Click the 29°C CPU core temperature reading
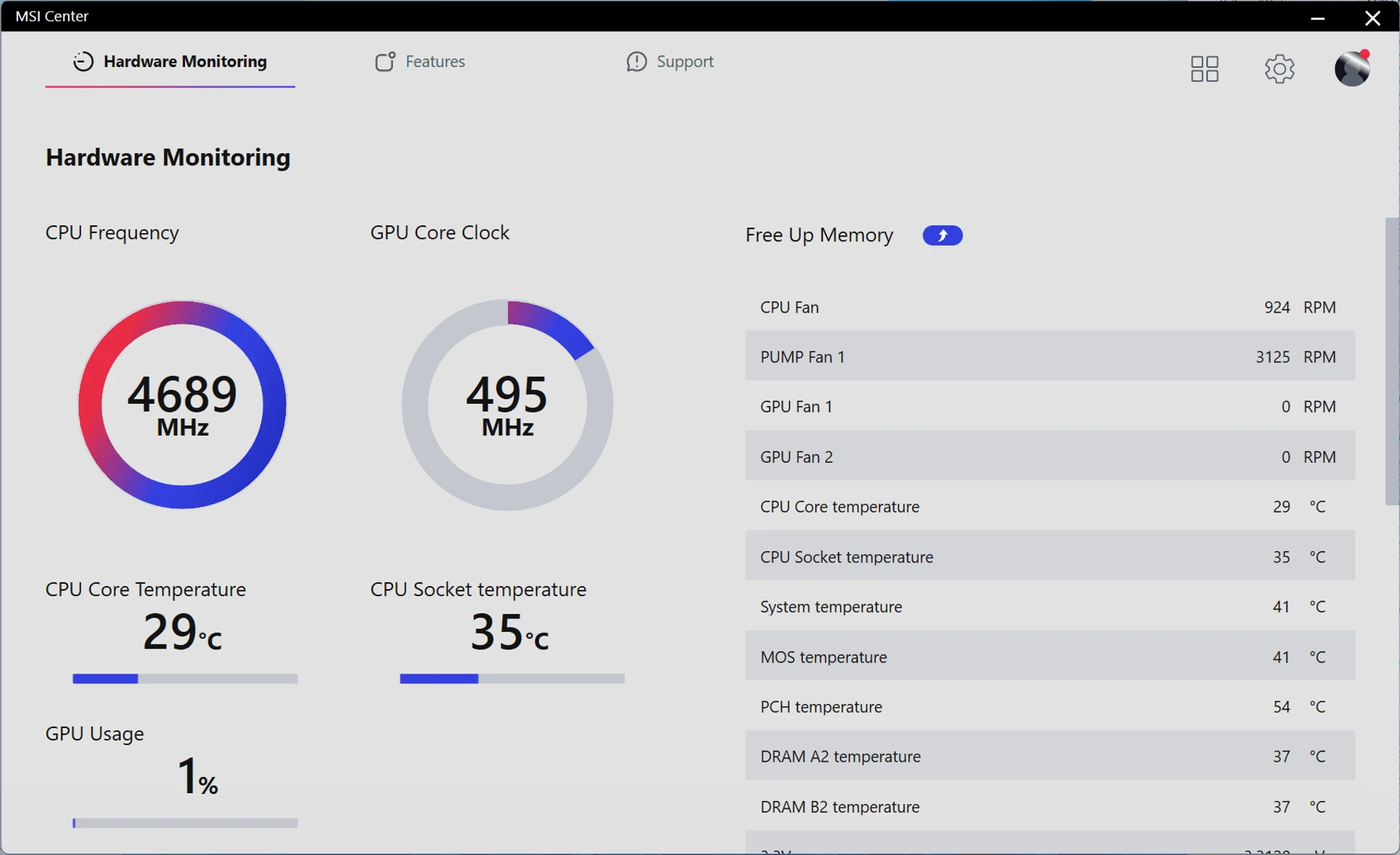The width and height of the screenshot is (1400, 855). [182, 631]
